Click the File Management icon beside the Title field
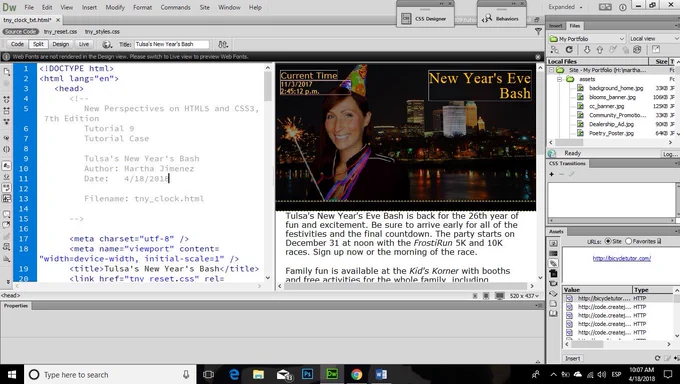Screen dimensions: 680x384 (223, 44)
